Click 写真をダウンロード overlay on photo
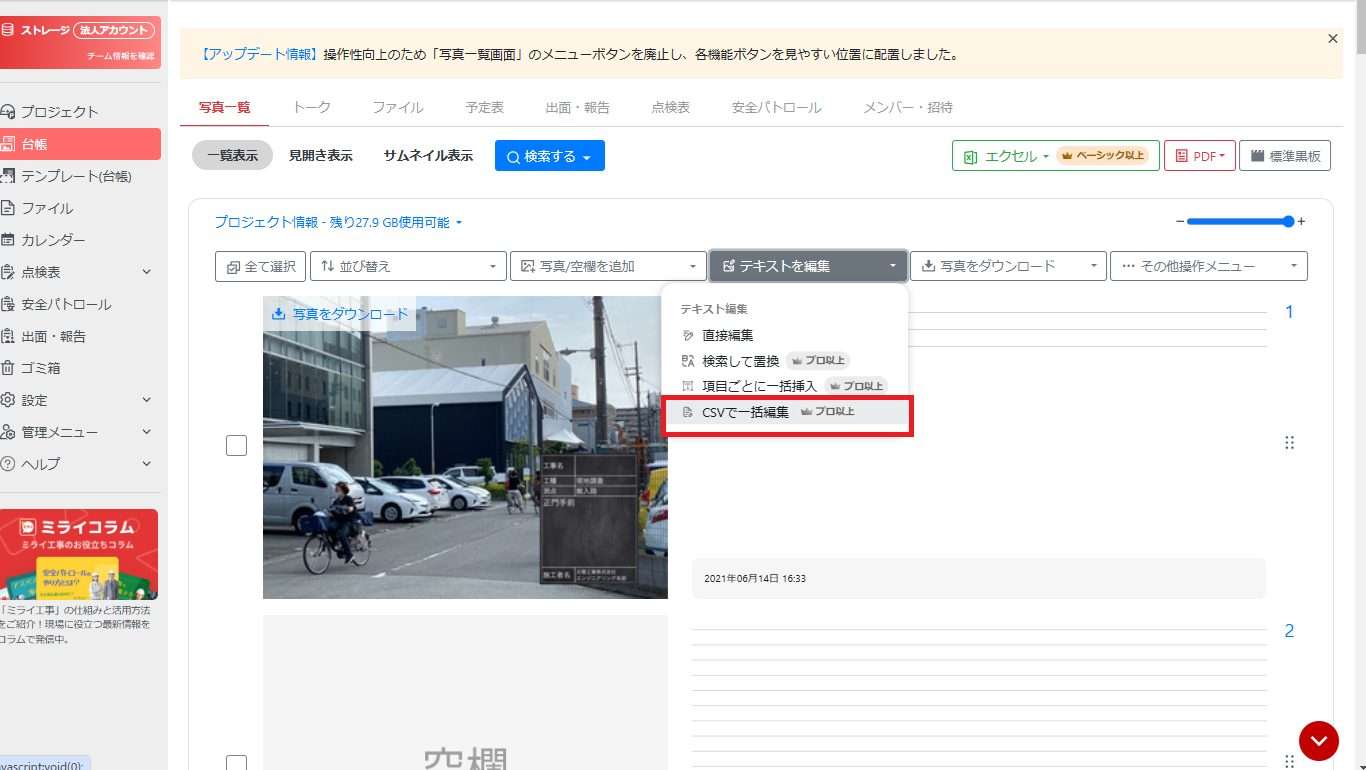1366x770 pixels. pyautogui.click(x=340, y=314)
